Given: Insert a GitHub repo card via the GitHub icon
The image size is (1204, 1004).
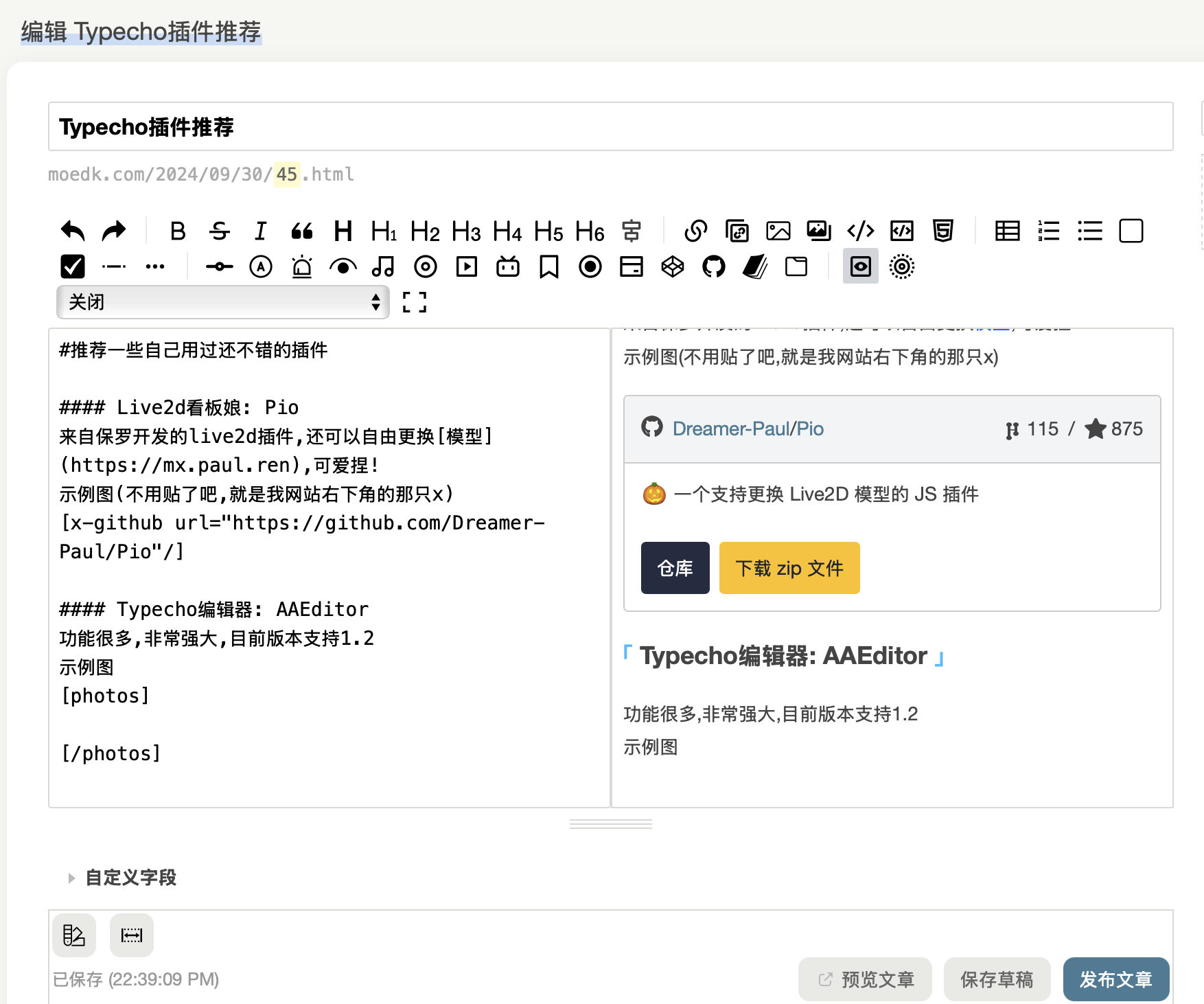Looking at the screenshot, I should (x=714, y=266).
